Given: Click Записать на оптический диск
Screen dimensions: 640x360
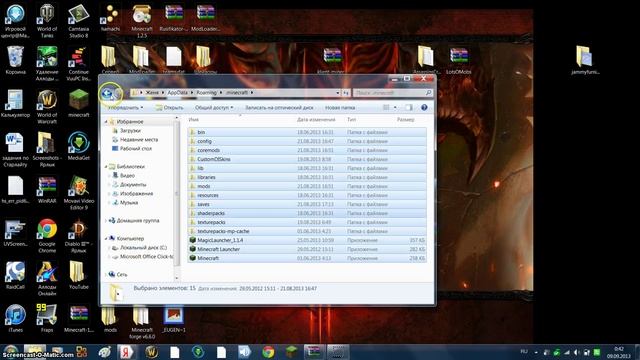Looking at the screenshot, I should (279, 107).
